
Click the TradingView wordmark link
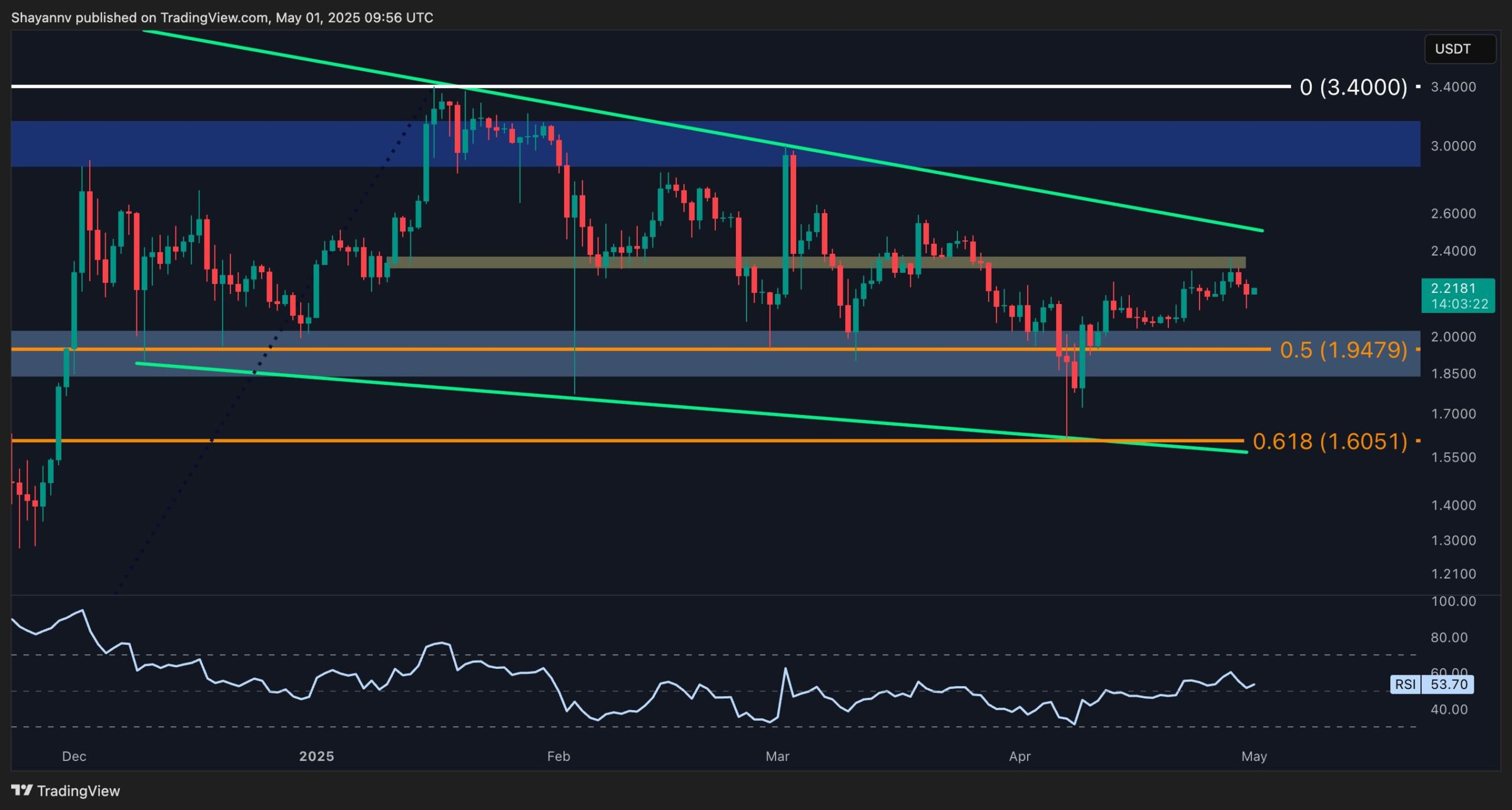78,791
